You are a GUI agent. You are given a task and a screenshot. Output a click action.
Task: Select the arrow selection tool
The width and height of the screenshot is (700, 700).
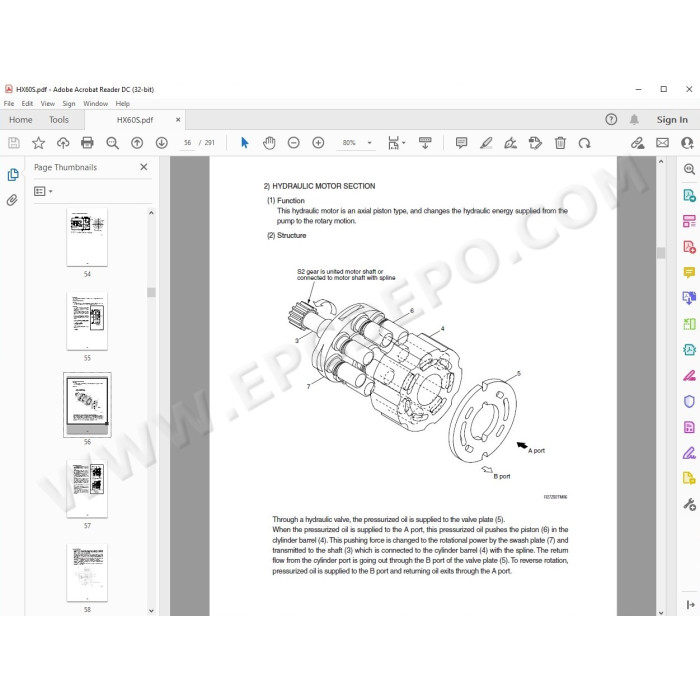tap(245, 143)
